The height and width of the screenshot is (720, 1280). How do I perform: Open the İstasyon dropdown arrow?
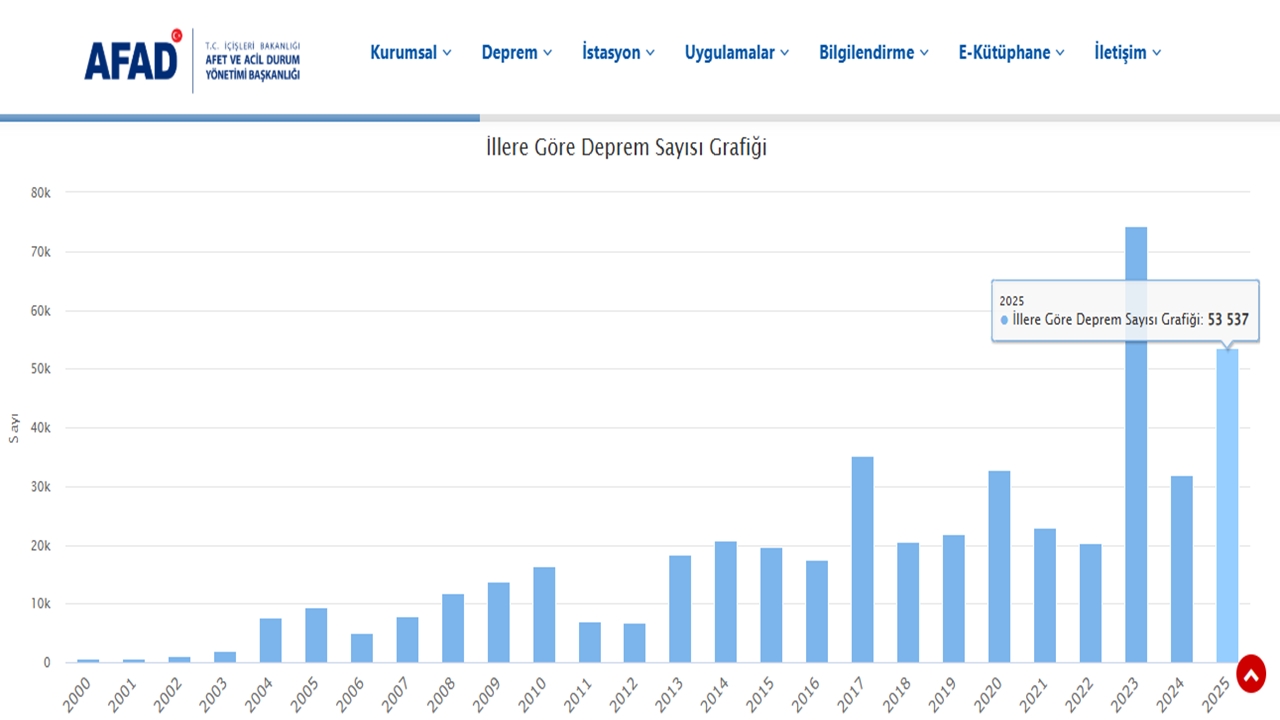[x=650, y=53]
